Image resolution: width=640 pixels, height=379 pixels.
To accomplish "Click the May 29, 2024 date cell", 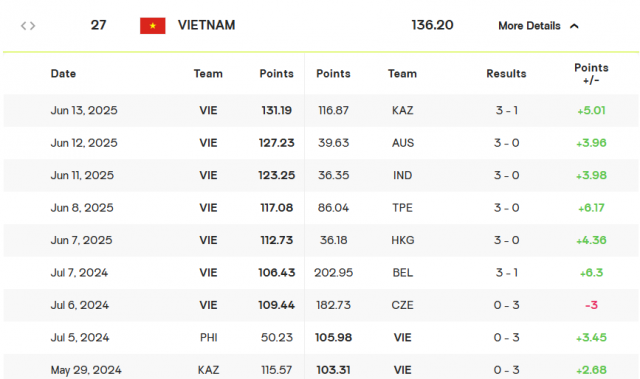I will (x=86, y=370).
